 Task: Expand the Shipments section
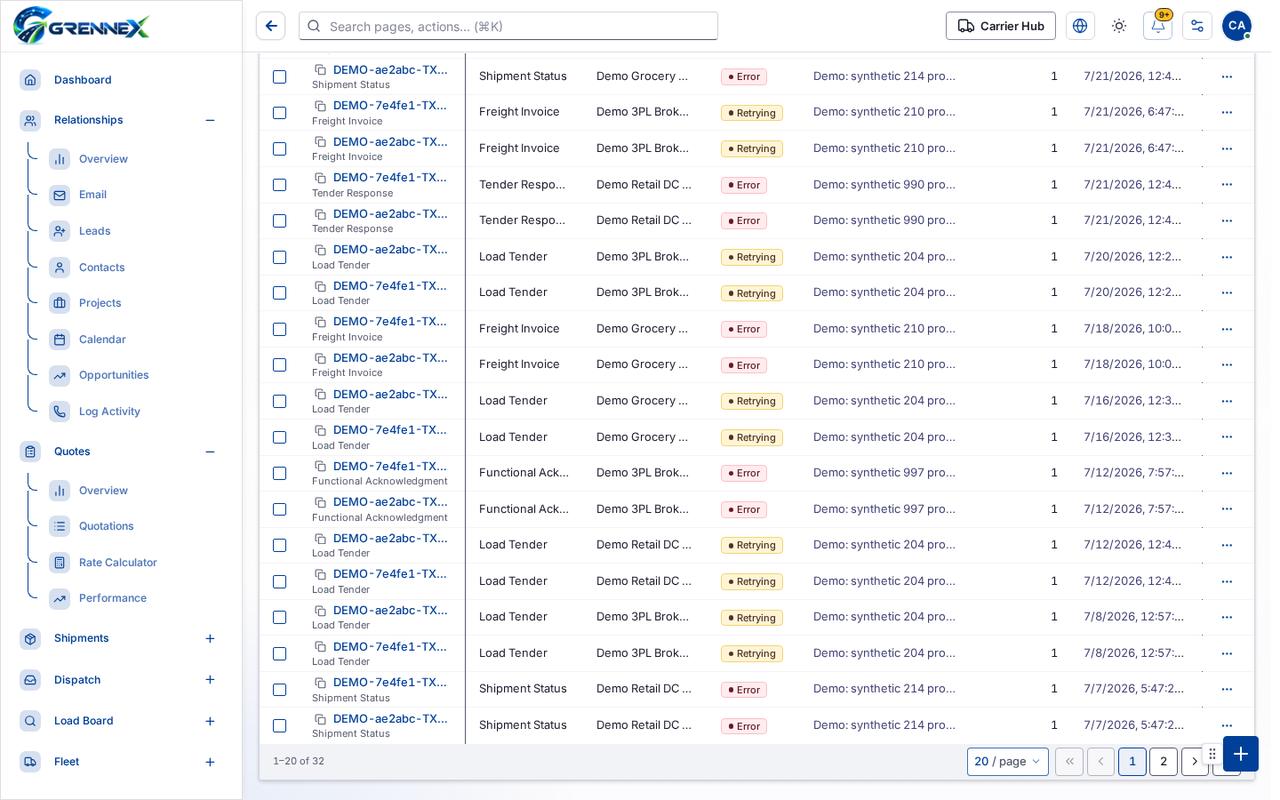[x=210, y=638]
